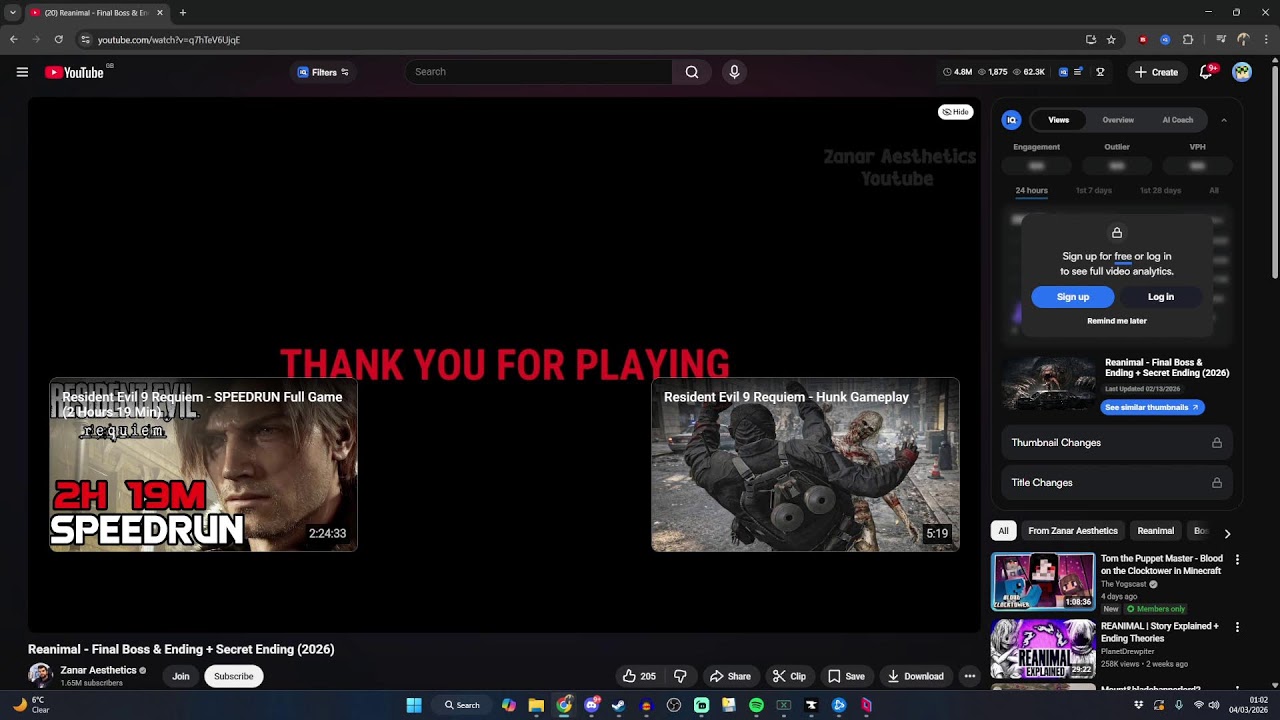Open Chrome media controls icon
Screen dimensions: 1280x720
pyautogui.click(x=1221, y=40)
